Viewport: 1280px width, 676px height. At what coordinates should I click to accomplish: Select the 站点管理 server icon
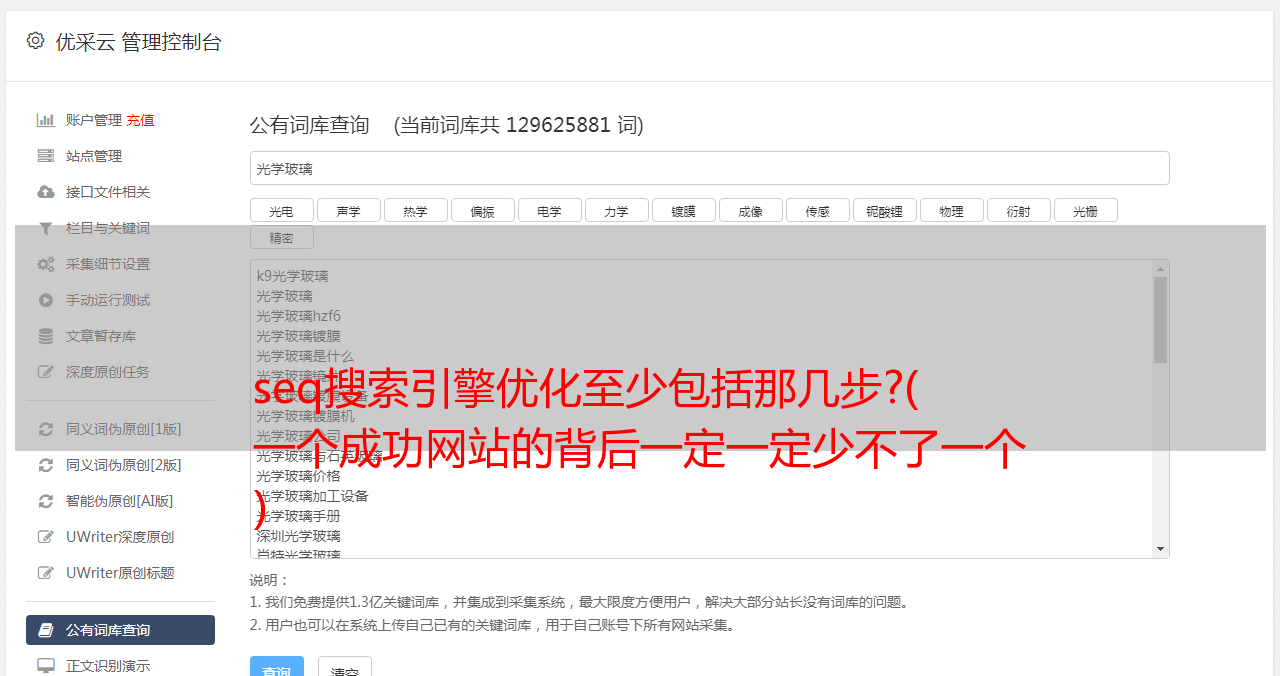[x=46, y=156]
